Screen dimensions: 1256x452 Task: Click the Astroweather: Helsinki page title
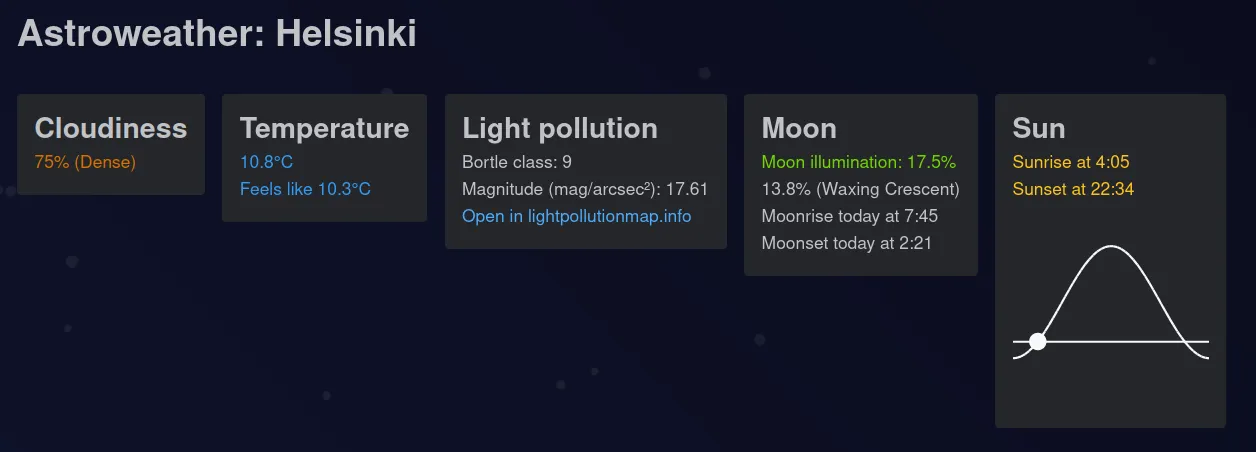pyautogui.click(x=217, y=34)
